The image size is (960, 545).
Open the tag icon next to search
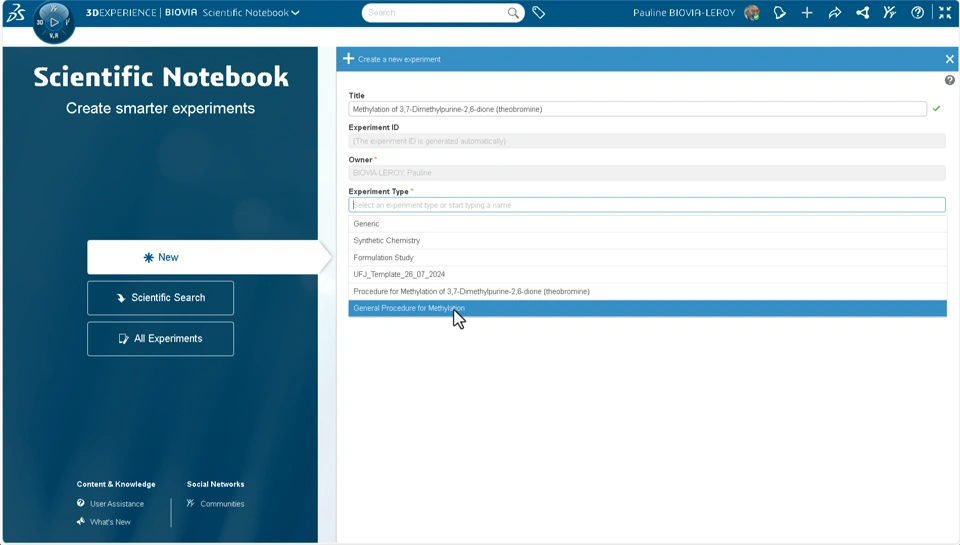point(538,12)
